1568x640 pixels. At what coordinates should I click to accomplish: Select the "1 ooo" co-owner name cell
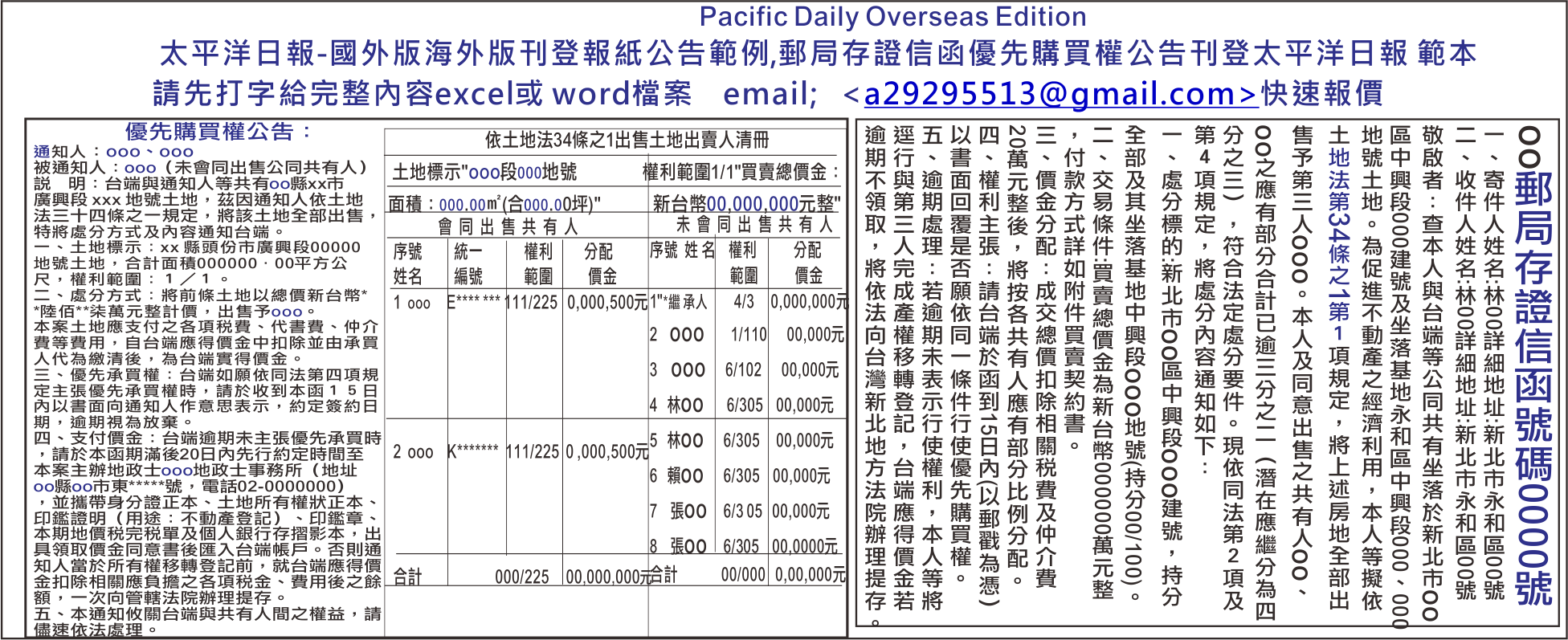(412, 303)
